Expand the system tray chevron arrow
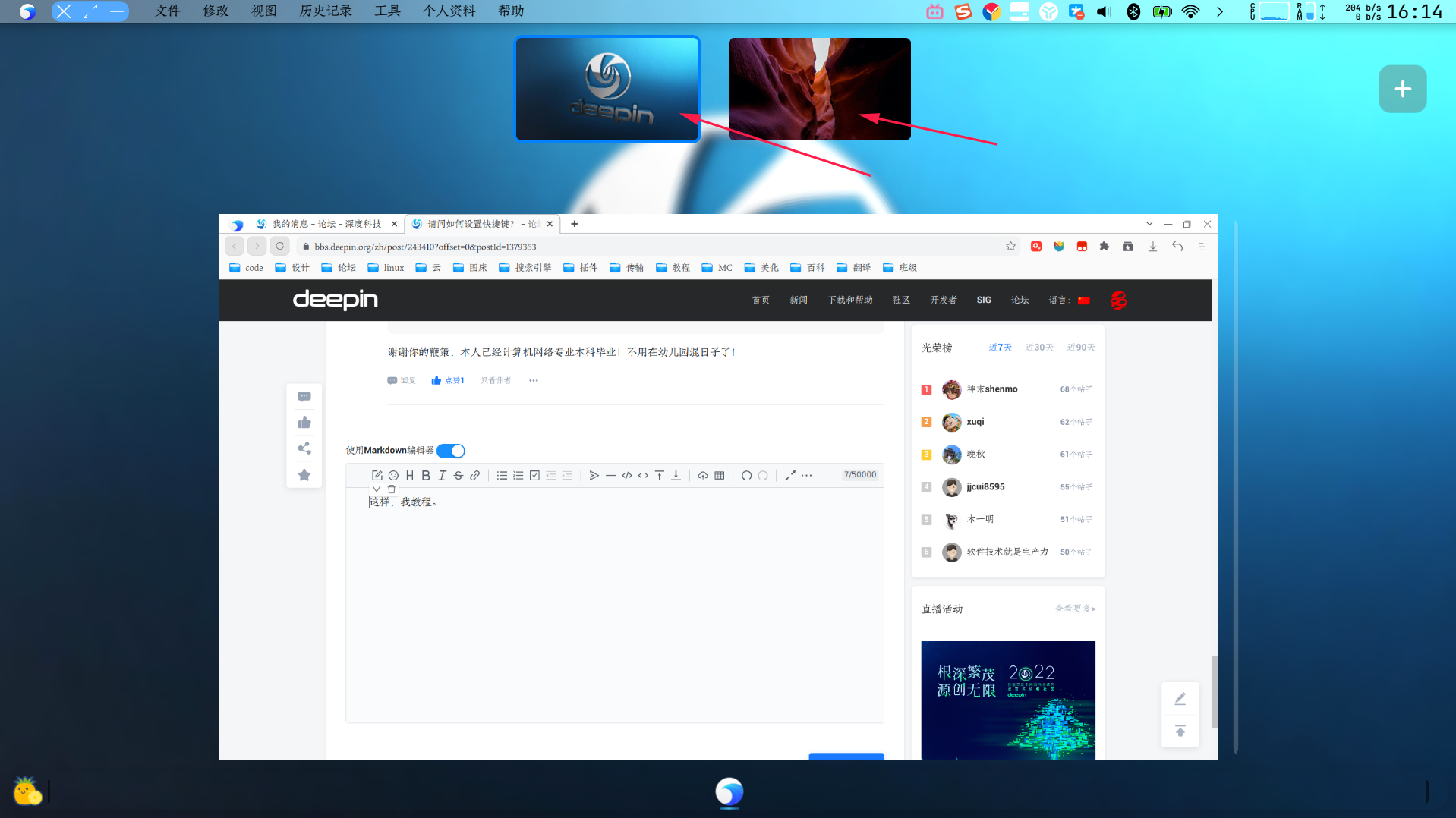 click(x=1220, y=11)
